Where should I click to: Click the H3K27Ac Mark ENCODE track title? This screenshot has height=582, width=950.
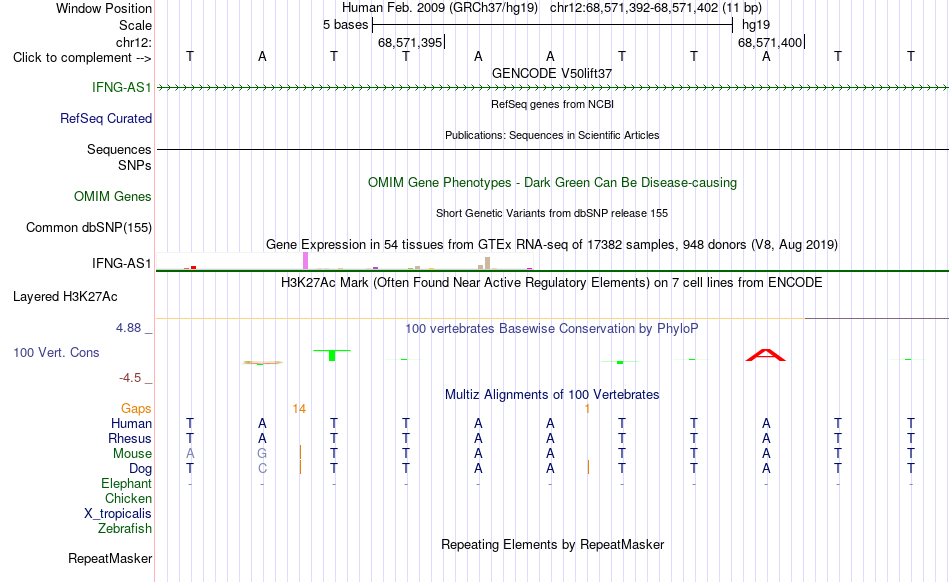552,283
